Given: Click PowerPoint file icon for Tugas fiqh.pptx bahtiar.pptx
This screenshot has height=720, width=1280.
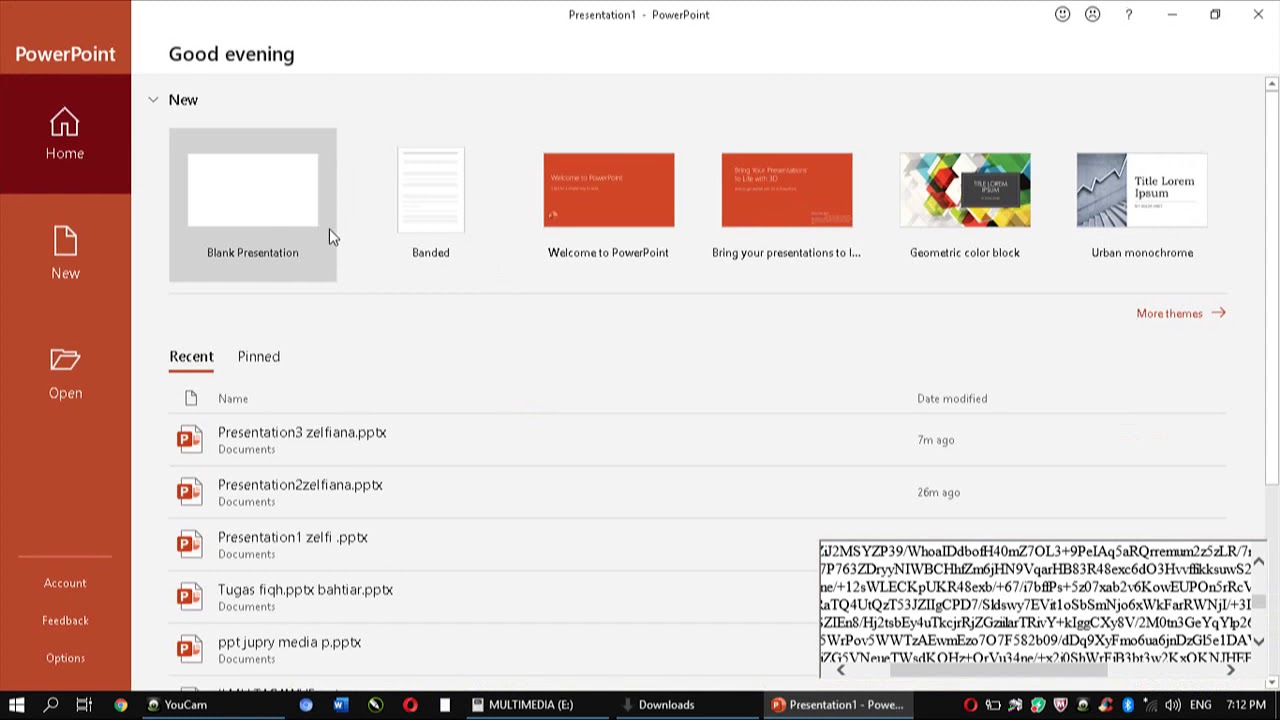Looking at the screenshot, I should (x=189, y=597).
